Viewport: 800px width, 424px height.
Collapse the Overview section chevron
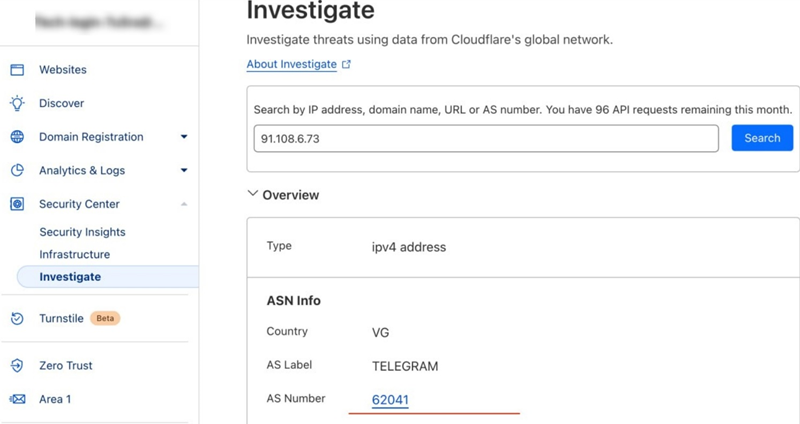pos(253,194)
